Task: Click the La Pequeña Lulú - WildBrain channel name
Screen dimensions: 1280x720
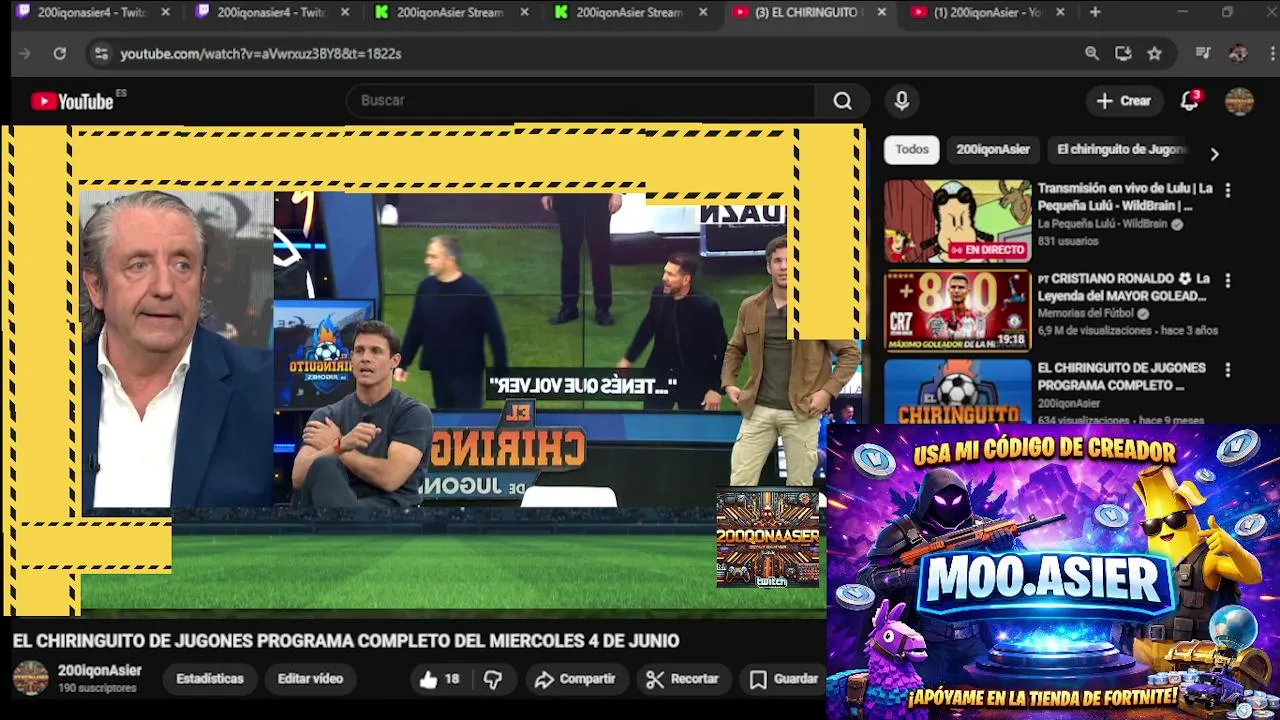Action: (1102, 224)
